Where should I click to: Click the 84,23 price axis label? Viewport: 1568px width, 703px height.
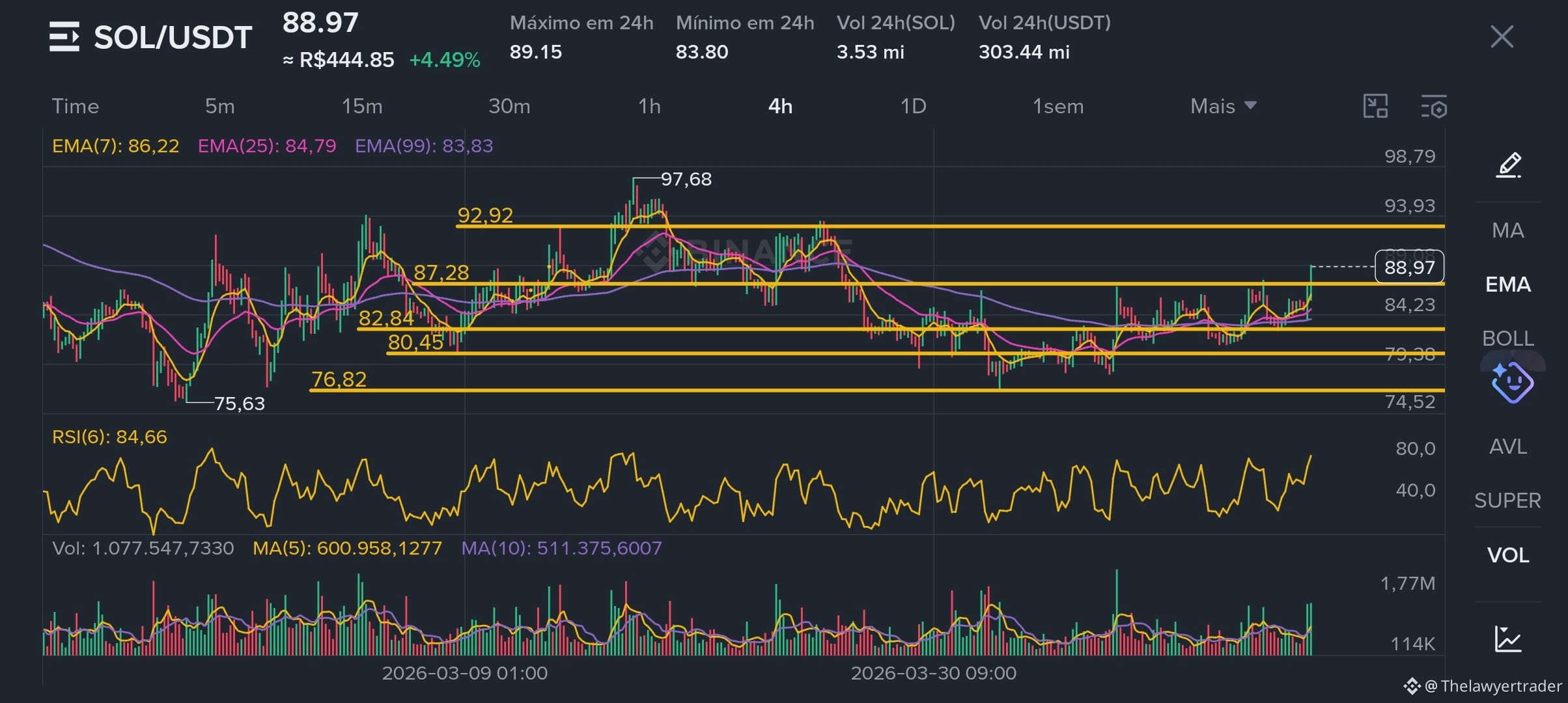(1410, 305)
